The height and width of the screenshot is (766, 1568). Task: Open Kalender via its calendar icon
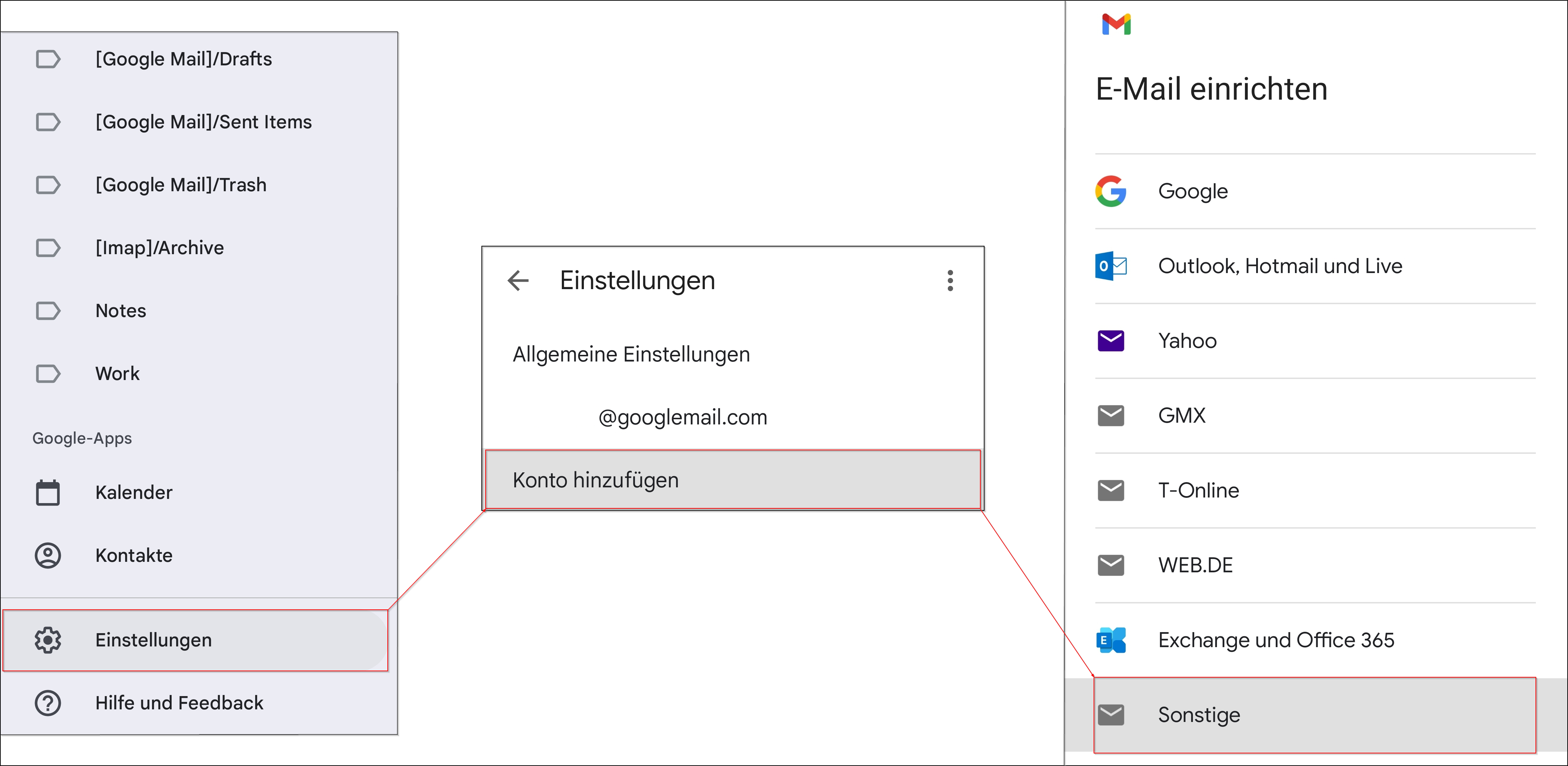click(x=48, y=492)
